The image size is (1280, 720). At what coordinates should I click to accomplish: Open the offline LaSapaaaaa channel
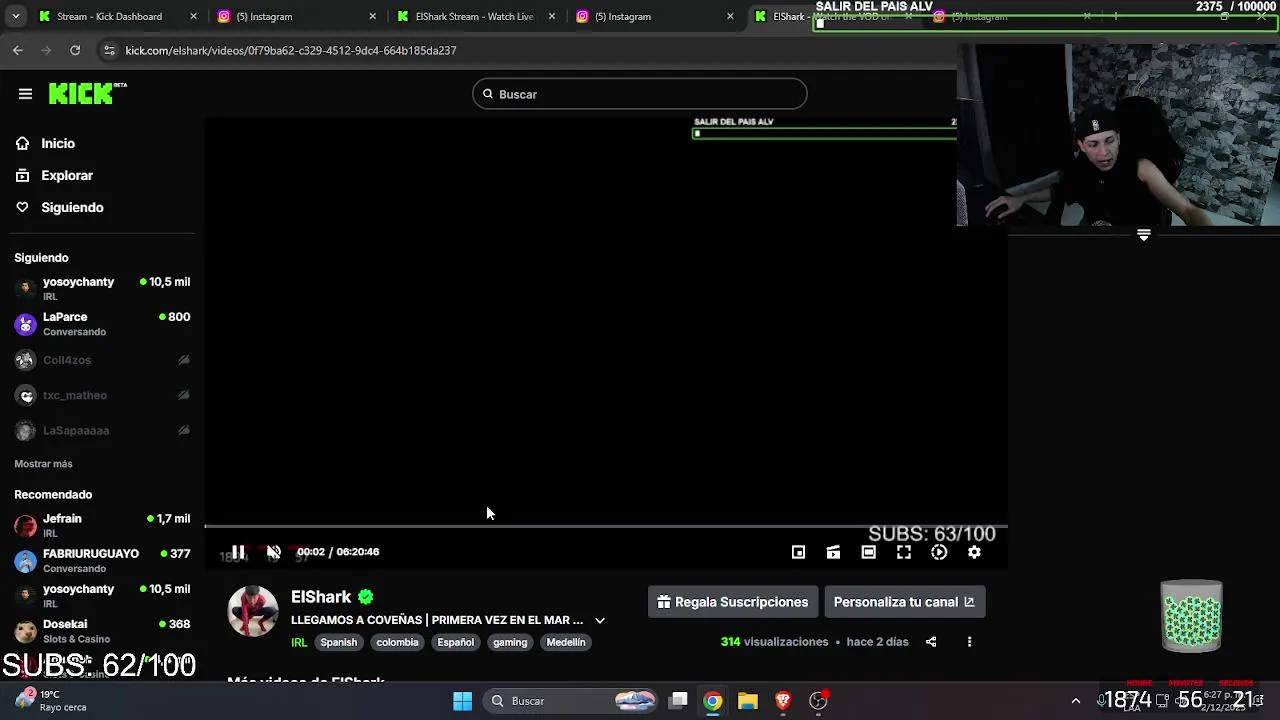click(102, 430)
